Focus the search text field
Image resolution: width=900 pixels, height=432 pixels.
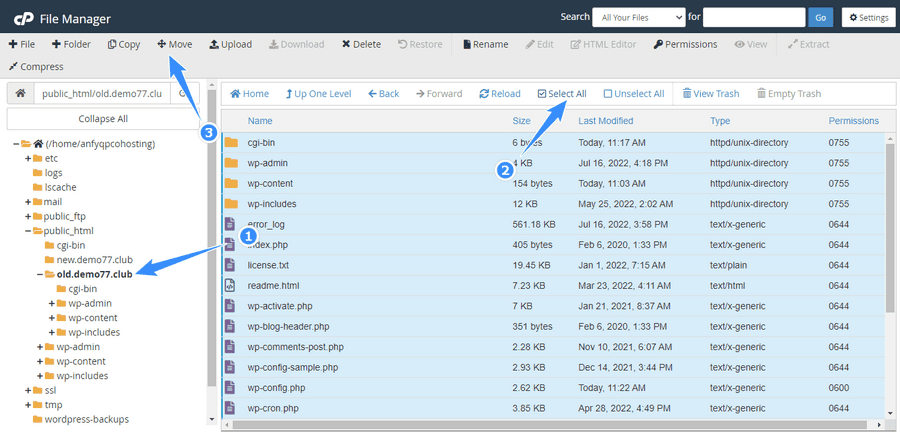tap(754, 18)
